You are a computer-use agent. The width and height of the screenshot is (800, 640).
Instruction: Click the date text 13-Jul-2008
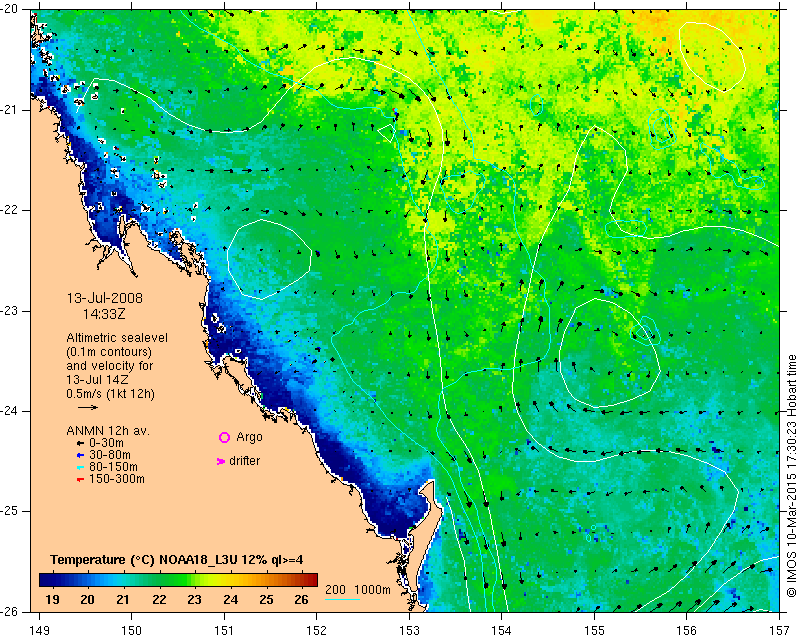[105, 298]
